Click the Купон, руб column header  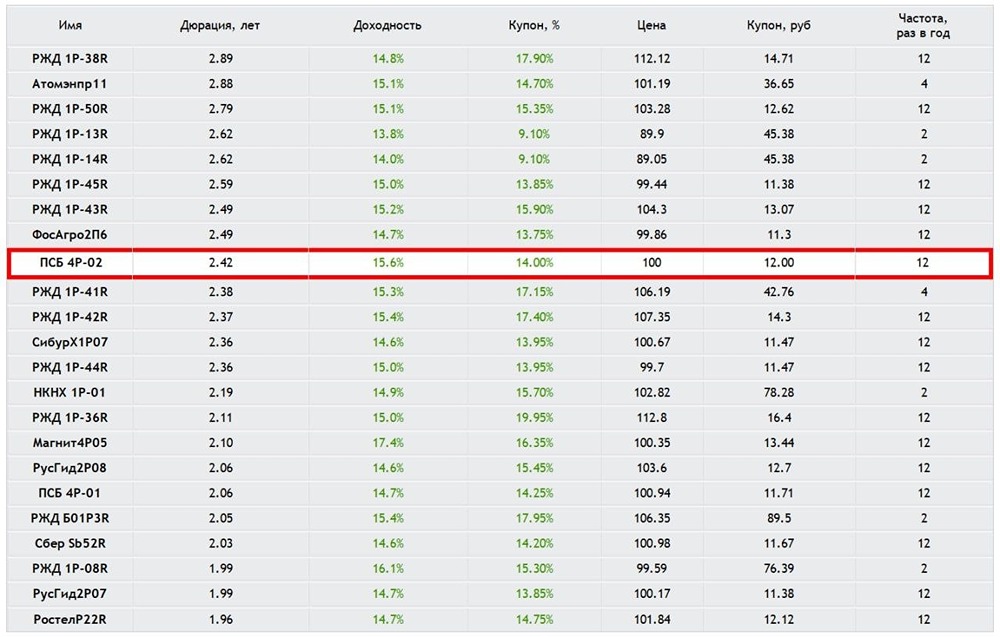(778, 25)
